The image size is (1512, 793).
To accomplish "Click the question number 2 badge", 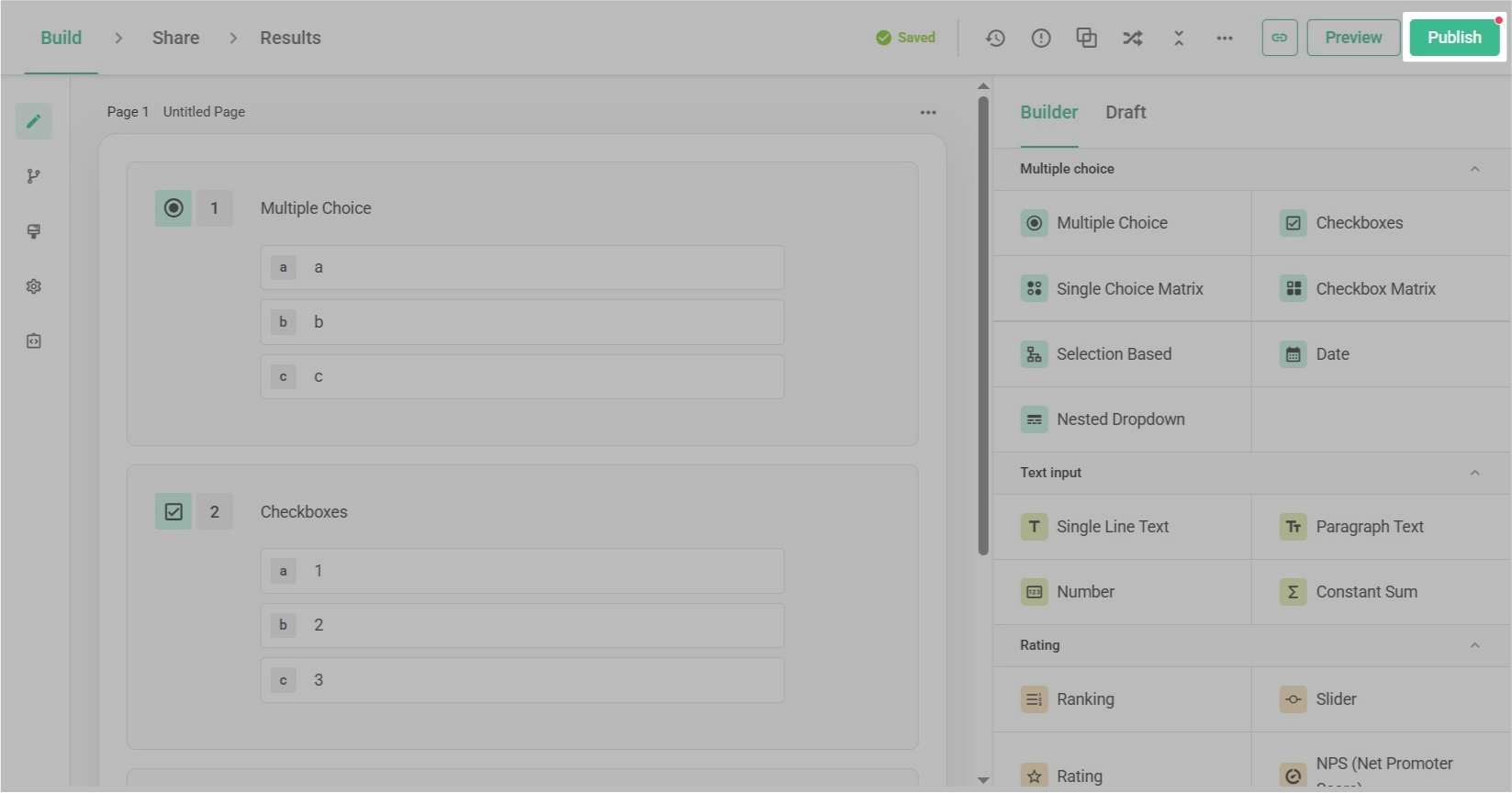I will (x=215, y=512).
